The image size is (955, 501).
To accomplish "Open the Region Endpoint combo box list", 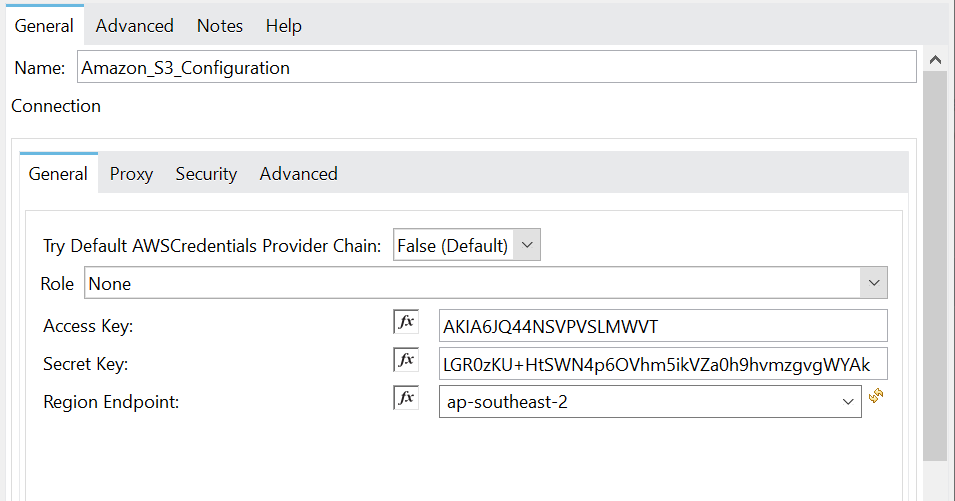I will [x=848, y=402].
